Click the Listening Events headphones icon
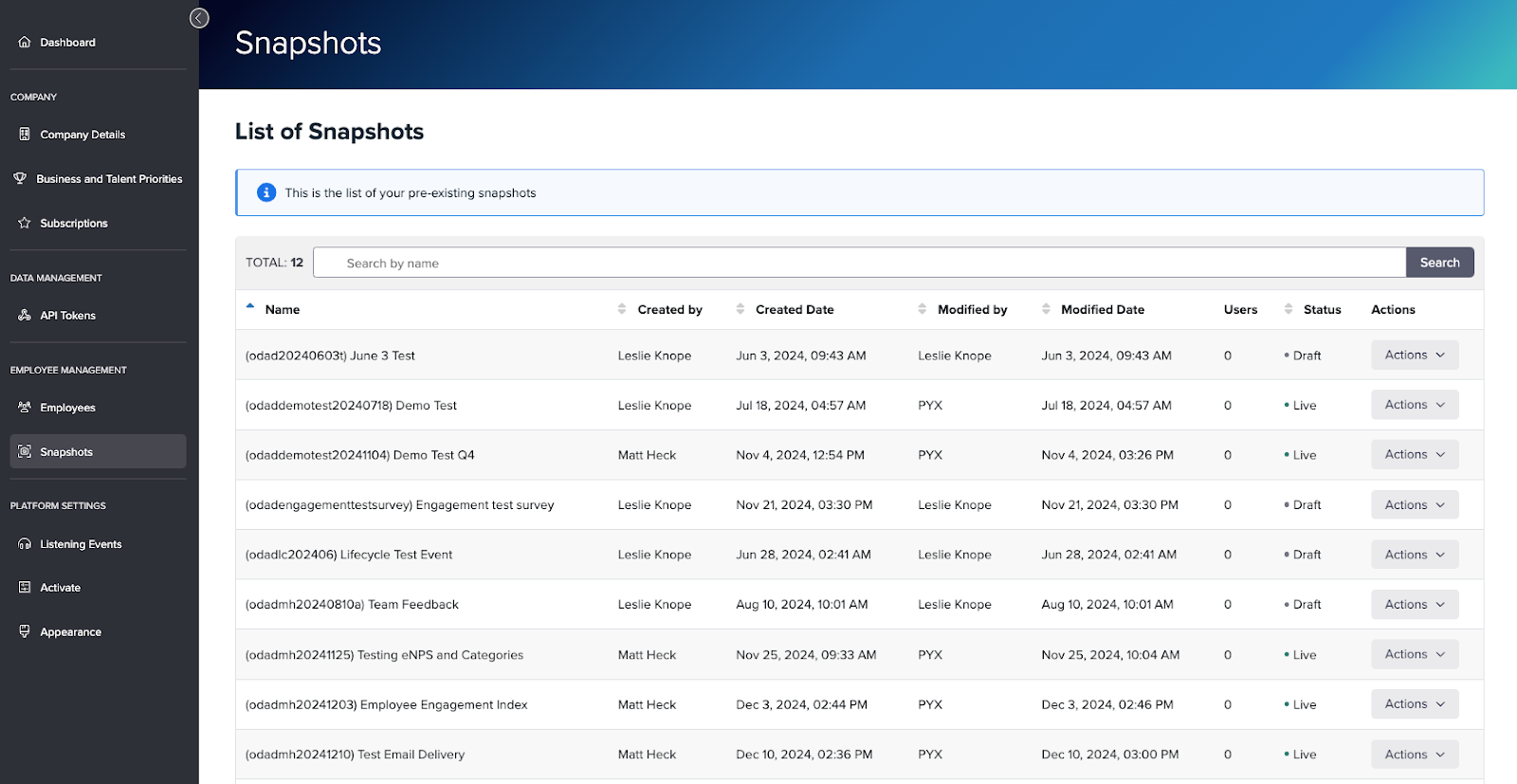1517x784 pixels. click(x=25, y=543)
